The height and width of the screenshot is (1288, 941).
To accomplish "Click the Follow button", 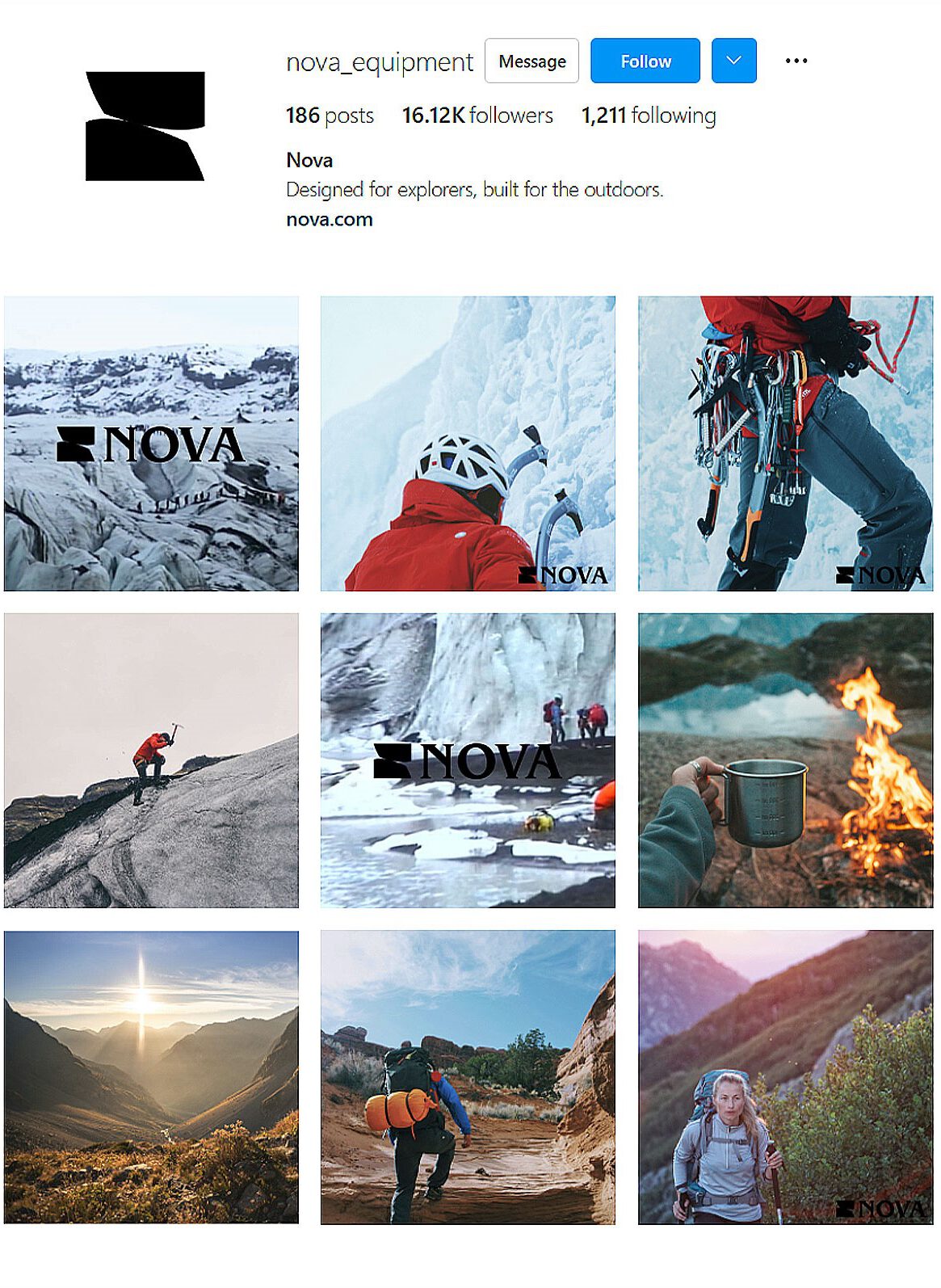I will click(x=645, y=61).
